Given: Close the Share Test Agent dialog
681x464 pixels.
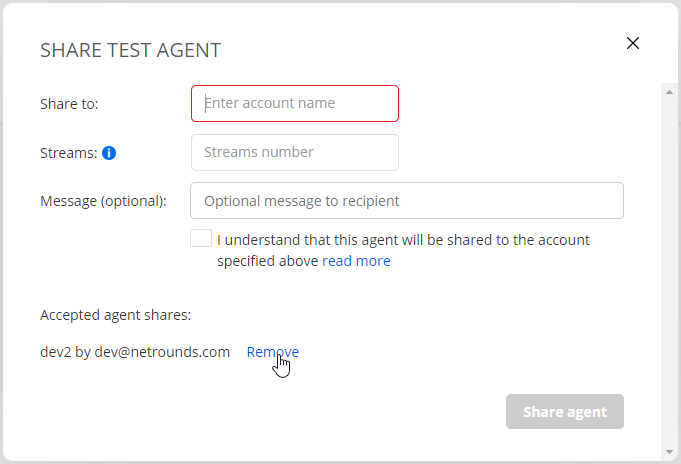Looking at the screenshot, I should pyautogui.click(x=632, y=43).
